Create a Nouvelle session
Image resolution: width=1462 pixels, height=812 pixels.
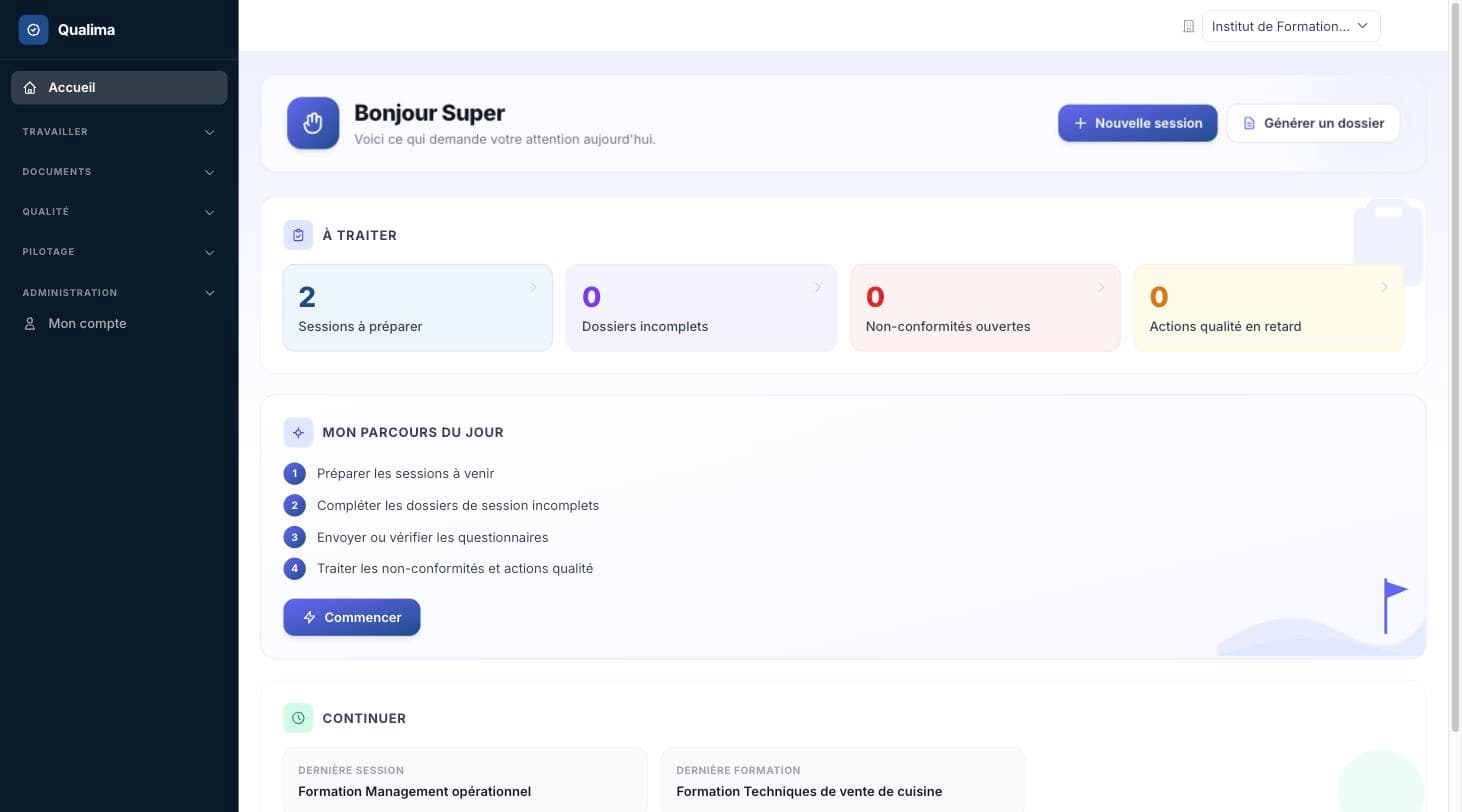point(1138,123)
